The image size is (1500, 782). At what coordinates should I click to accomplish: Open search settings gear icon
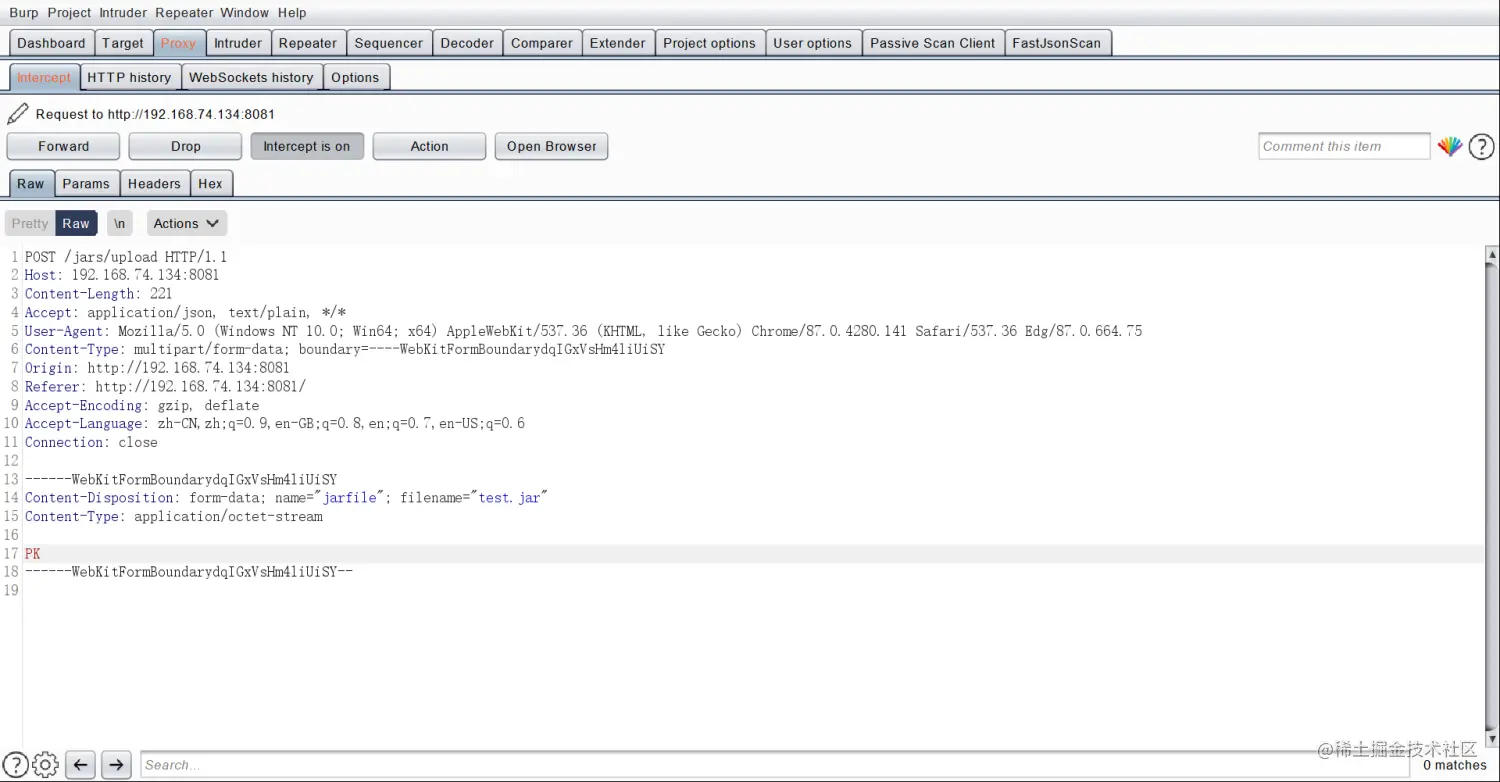click(x=46, y=765)
